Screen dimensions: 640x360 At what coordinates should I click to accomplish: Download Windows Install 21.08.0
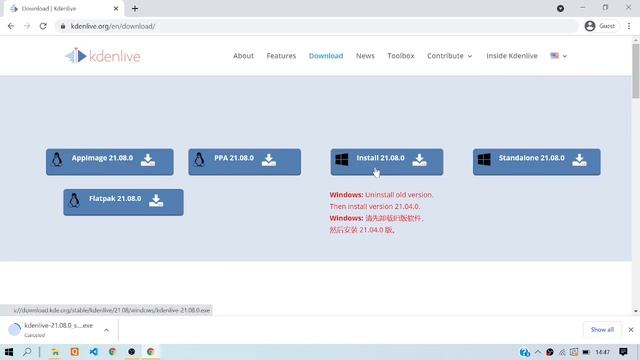pyautogui.click(x=387, y=162)
